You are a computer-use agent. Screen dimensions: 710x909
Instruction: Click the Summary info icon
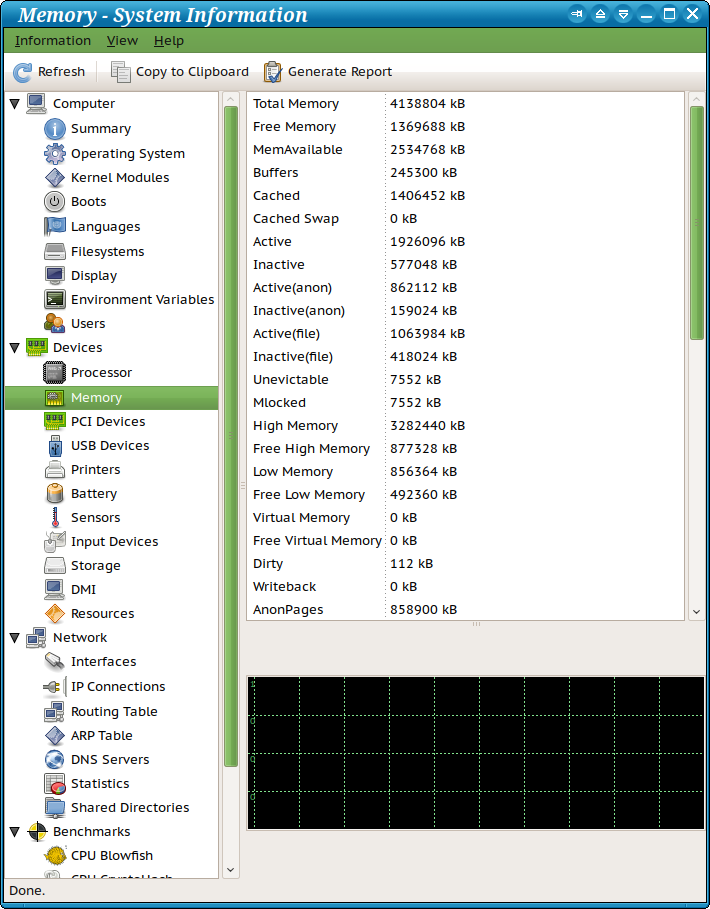pyautogui.click(x=54, y=129)
